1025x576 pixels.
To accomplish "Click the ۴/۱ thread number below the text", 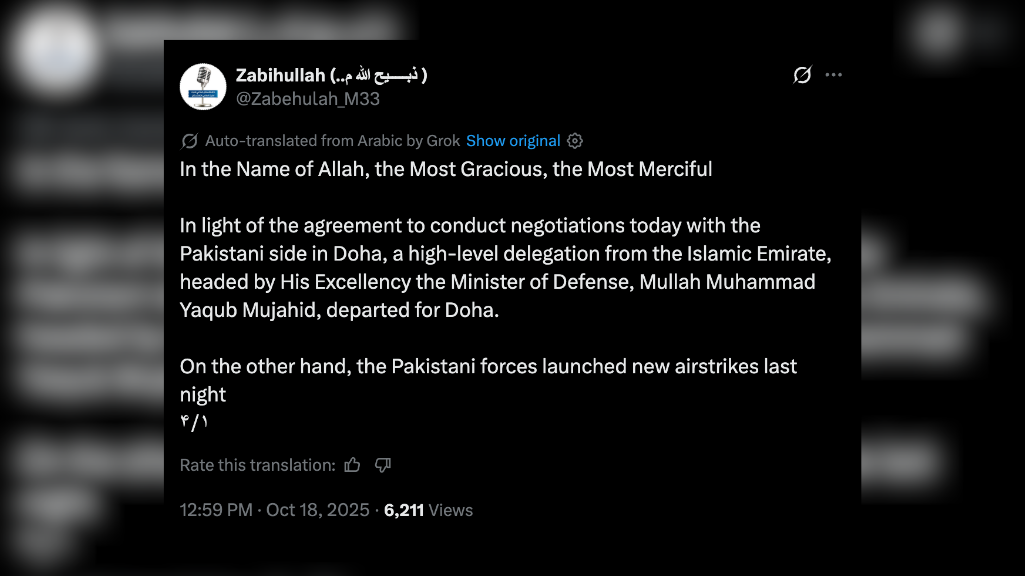I will pos(194,421).
